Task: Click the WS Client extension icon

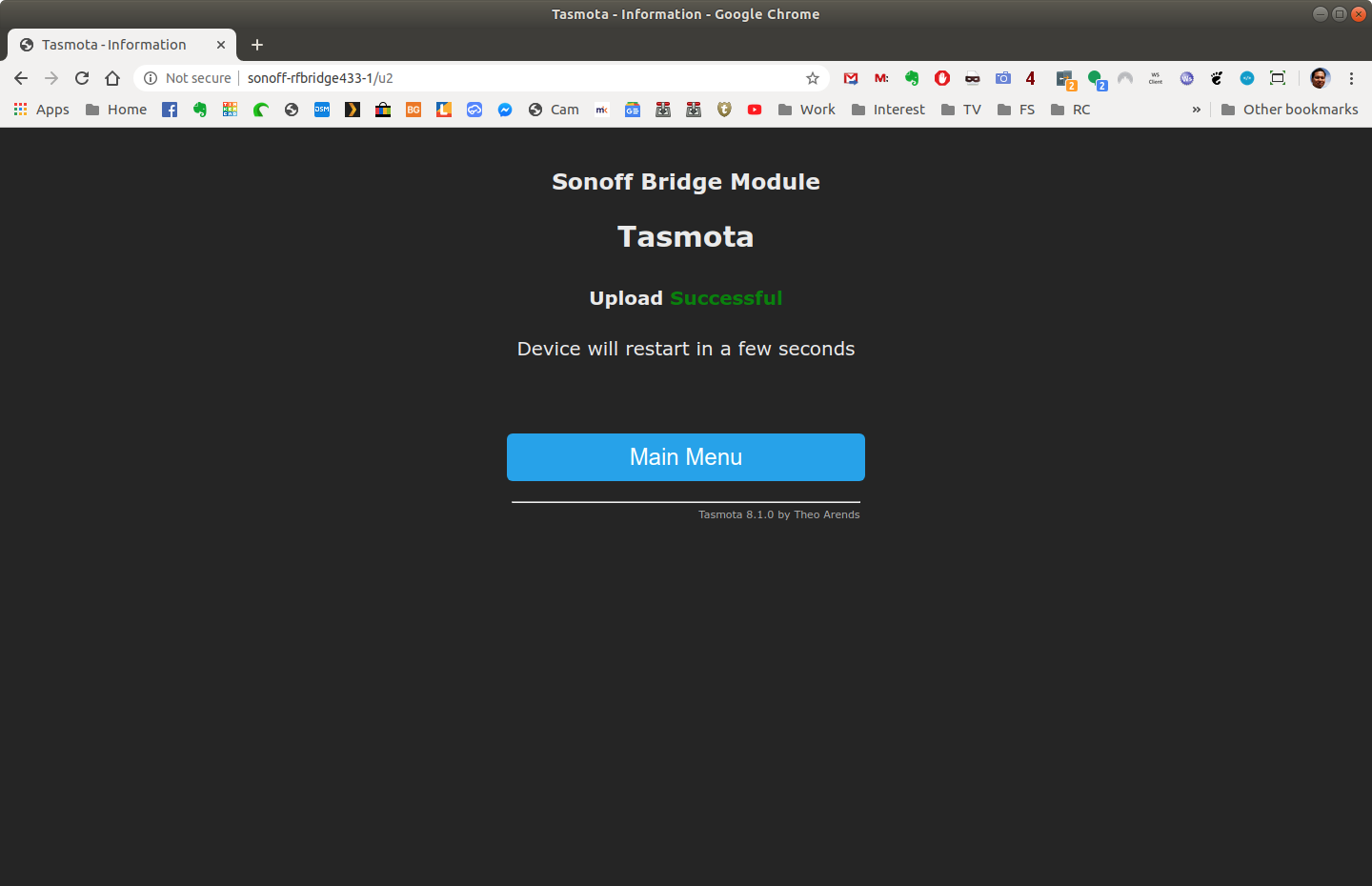Action: pyautogui.click(x=1156, y=78)
